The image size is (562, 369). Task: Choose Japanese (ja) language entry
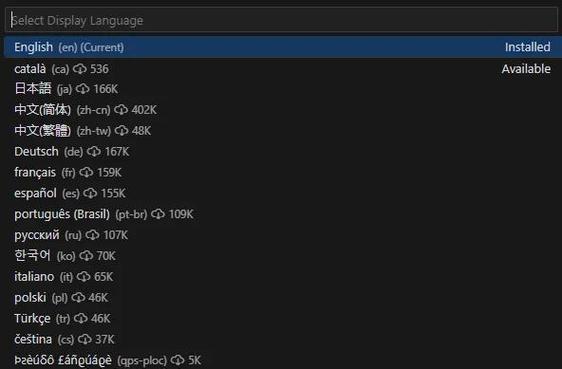click(283, 89)
